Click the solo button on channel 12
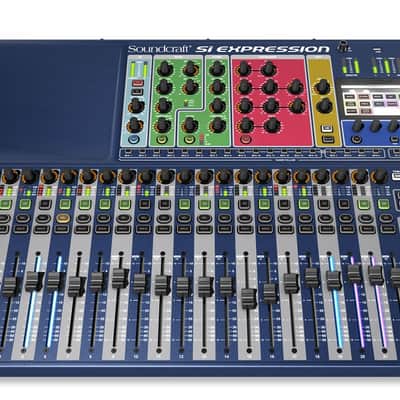Viewport: 400px width, 400px height. (x=184, y=219)
